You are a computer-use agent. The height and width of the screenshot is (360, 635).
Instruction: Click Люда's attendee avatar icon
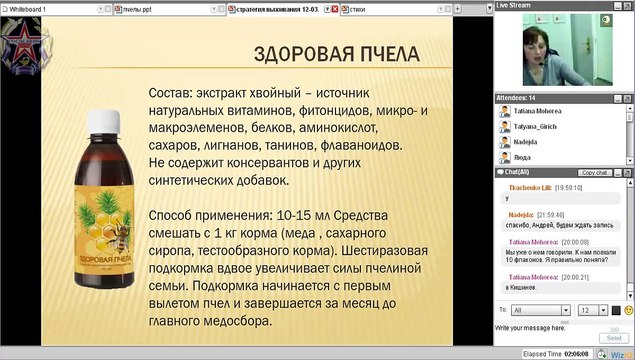505,158
